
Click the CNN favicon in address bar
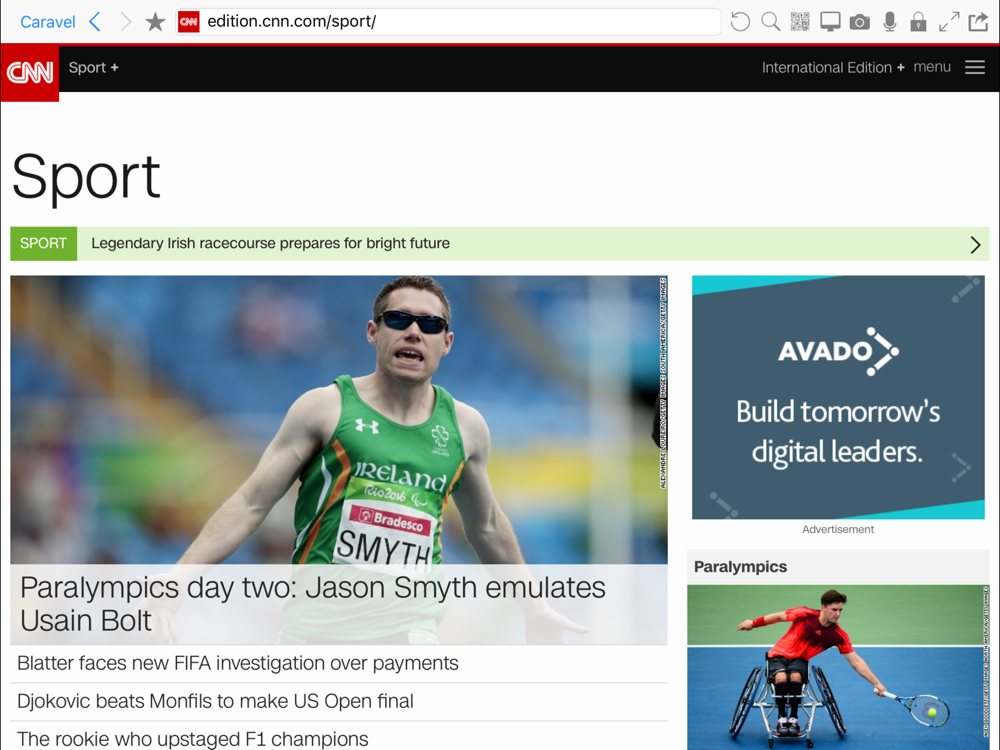tap(189, 22)
